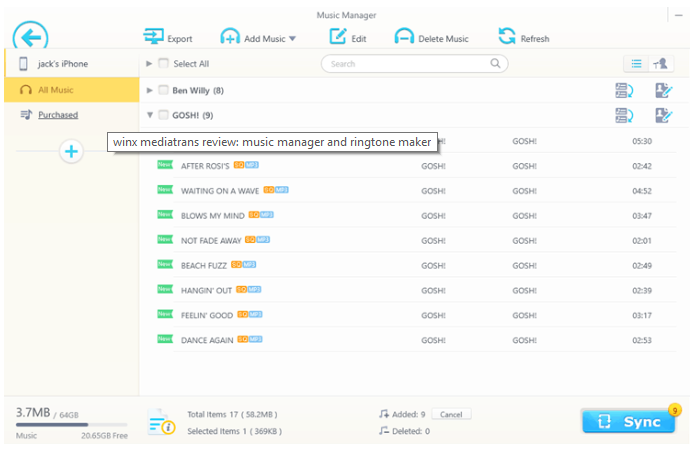The height and width of the screenshot is (456, 696).
Task: Click duration 02:42 of AFTER ROSI'S
Action: [x=642, y=166]
